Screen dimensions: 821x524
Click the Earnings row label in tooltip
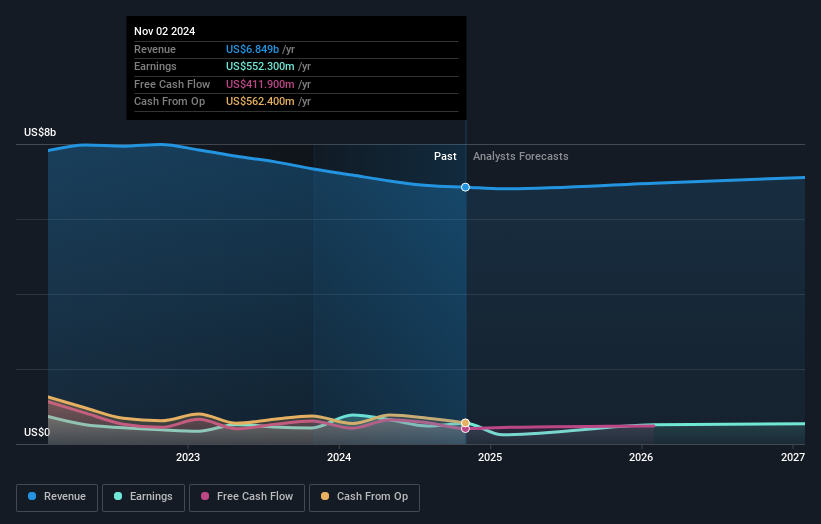click(x=155, y=66)
